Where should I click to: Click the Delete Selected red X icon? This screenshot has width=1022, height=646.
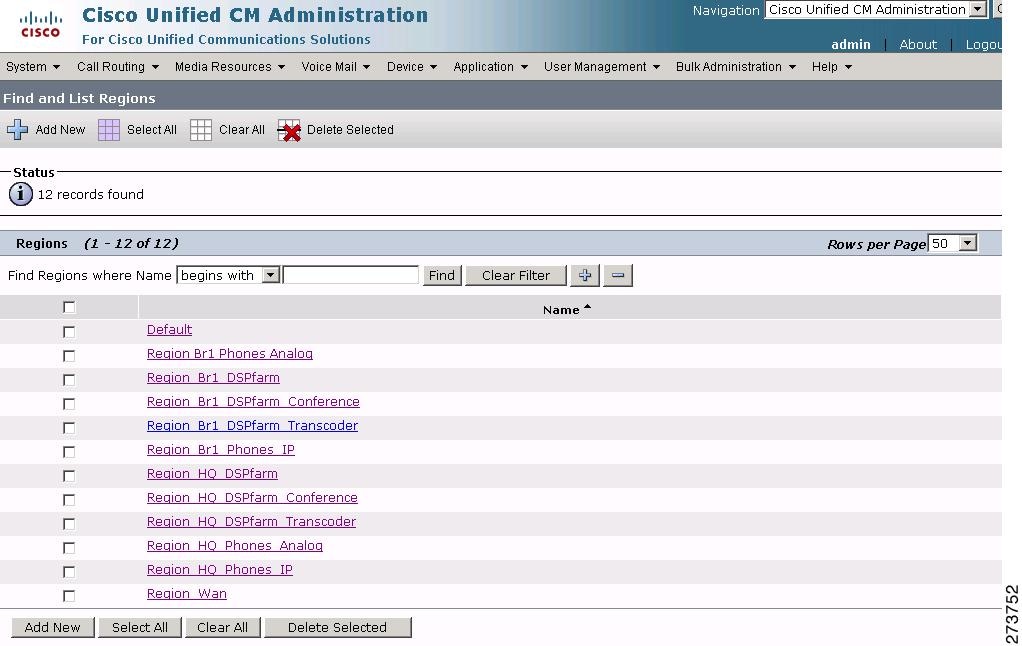(289, 130)
